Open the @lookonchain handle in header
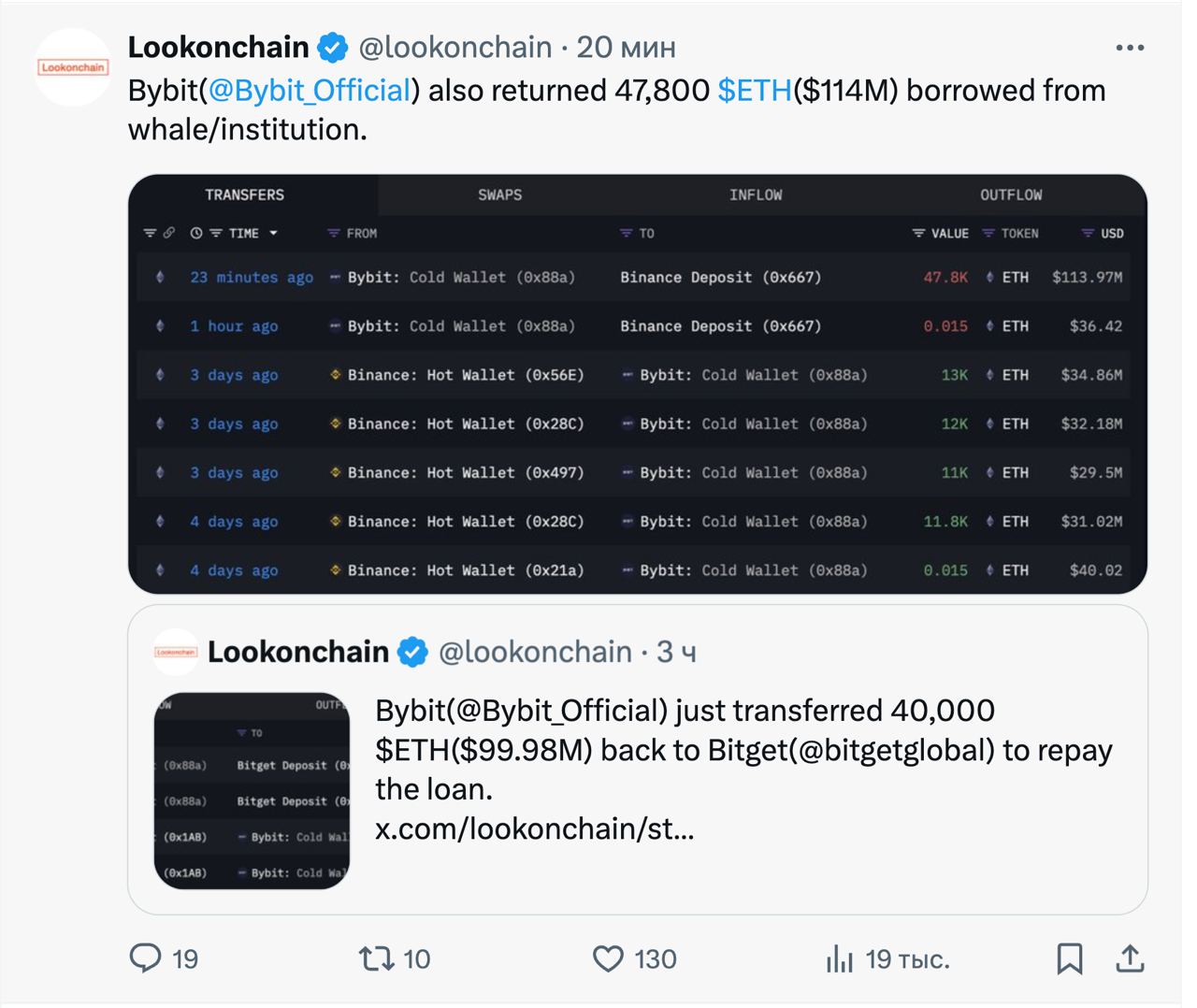The image size is (1197, 1008). [455, 47]
